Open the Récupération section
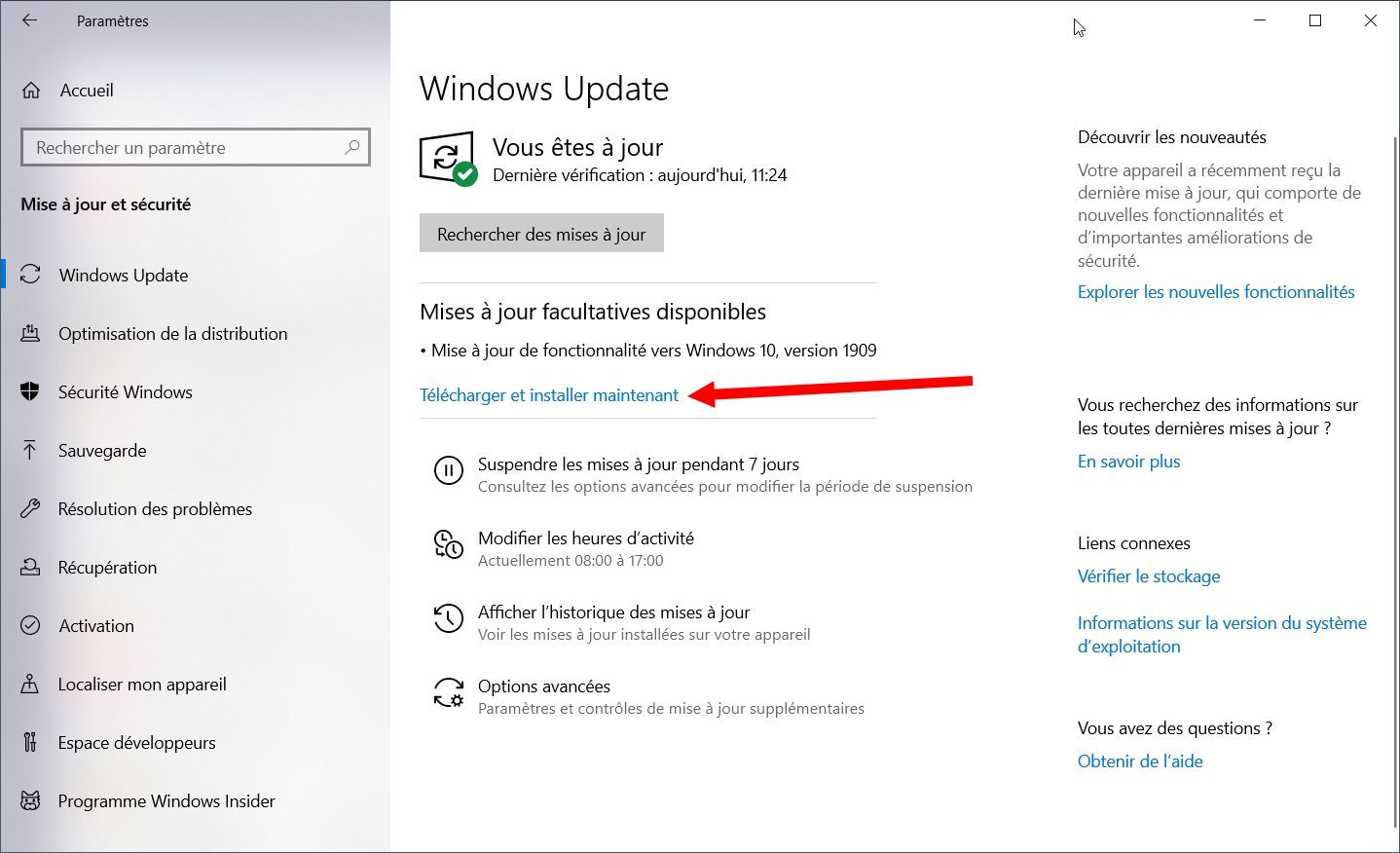 pos(107,567)
